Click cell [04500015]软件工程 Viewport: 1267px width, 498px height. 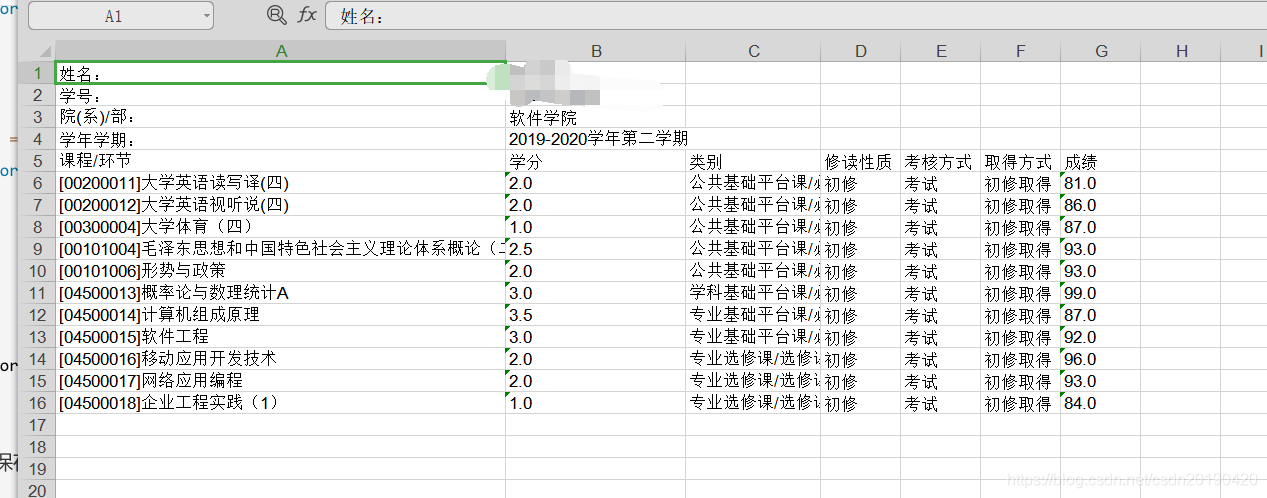coord(281,337)
